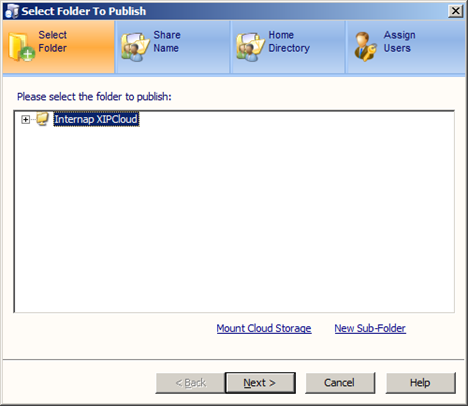Click the New Sub-Folder link
The width and height of the screenshot is (468, 406).
(x=370, y=328)
